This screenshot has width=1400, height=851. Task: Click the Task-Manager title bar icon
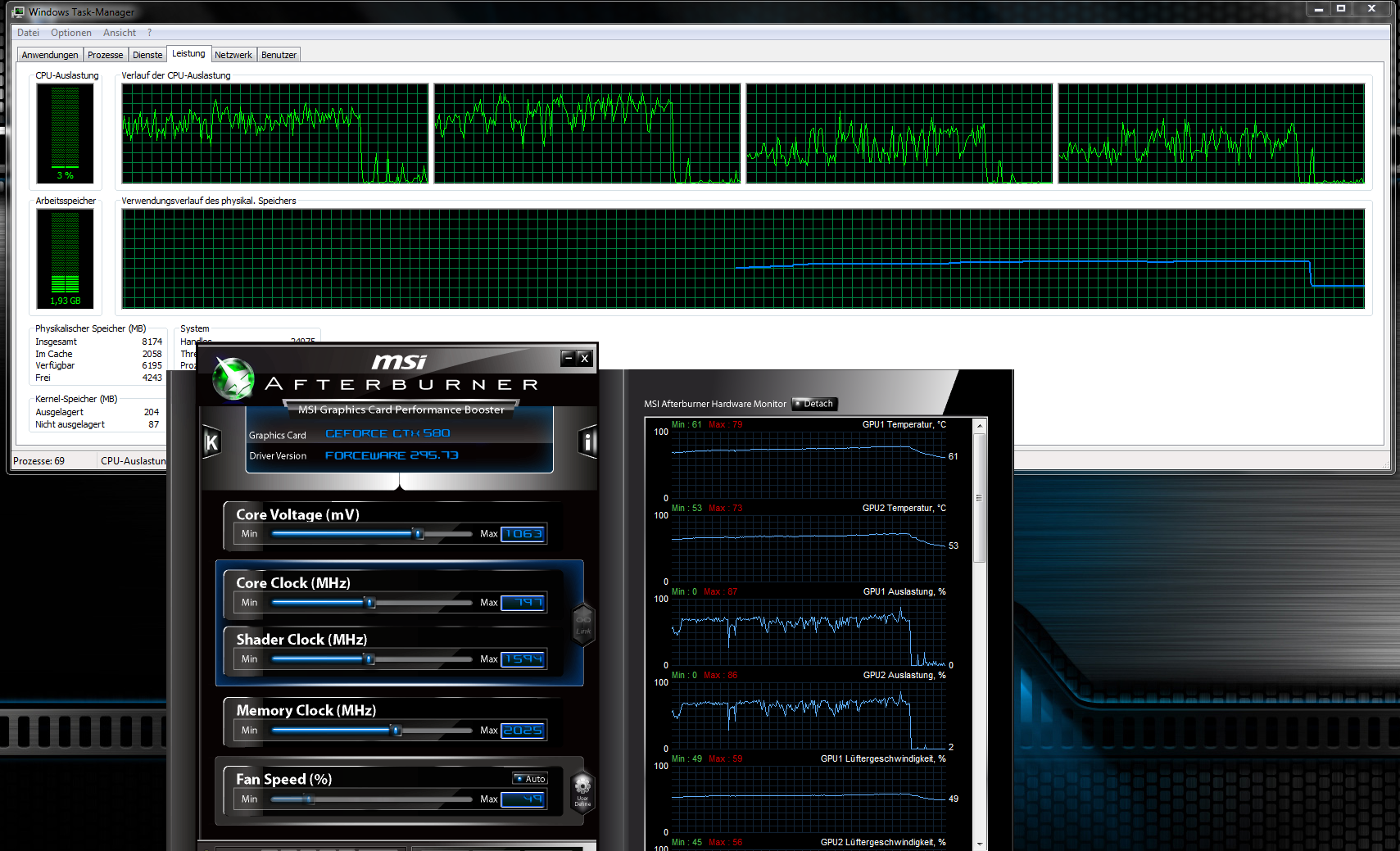click(19, 12)
